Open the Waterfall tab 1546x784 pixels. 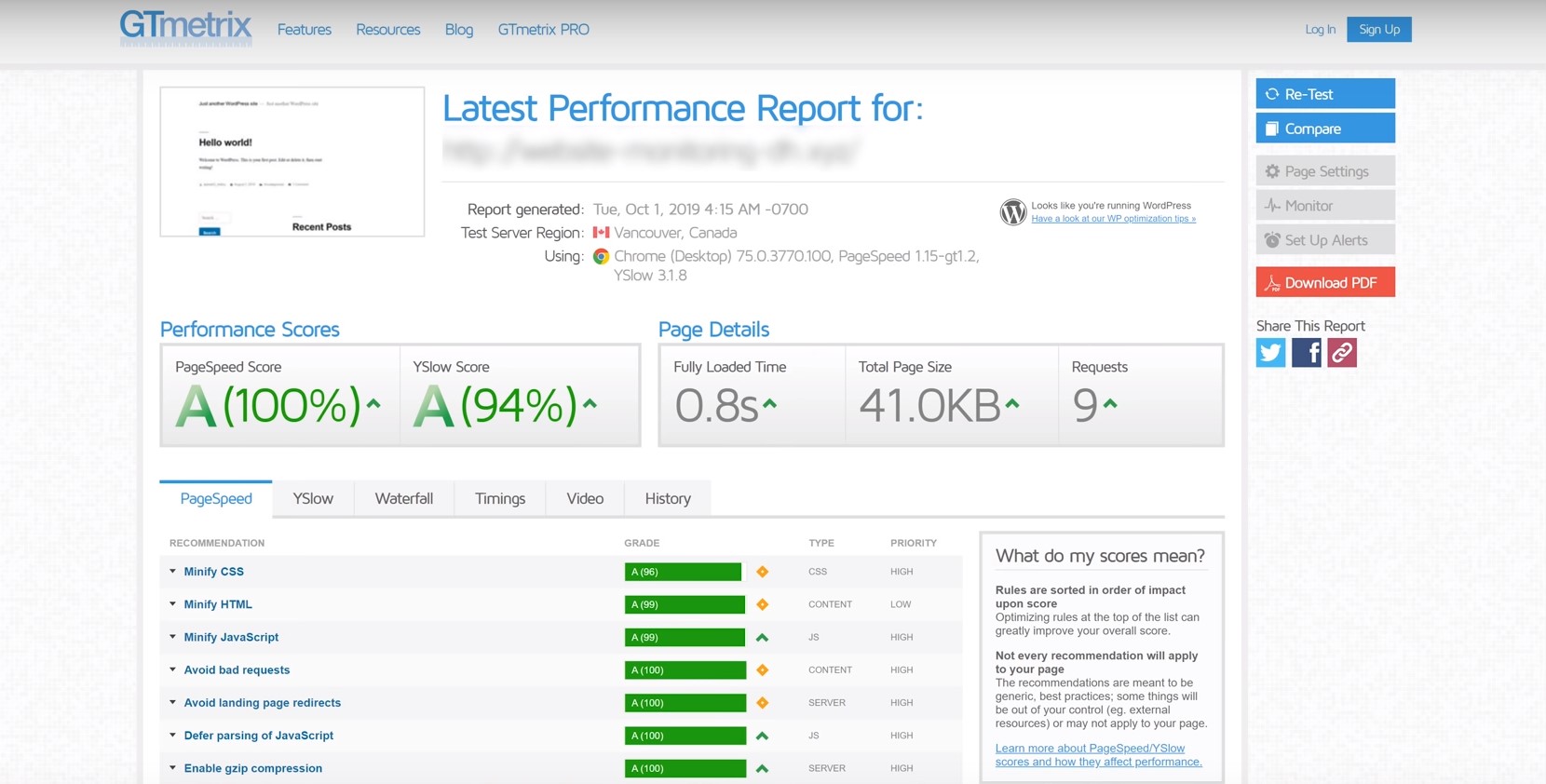pyautogui.click(x=403, y=499)
